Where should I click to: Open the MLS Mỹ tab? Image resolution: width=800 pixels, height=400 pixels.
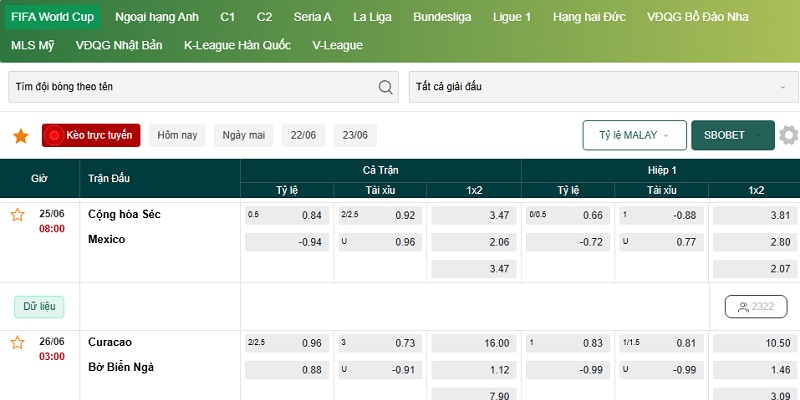tap(33, 45)
